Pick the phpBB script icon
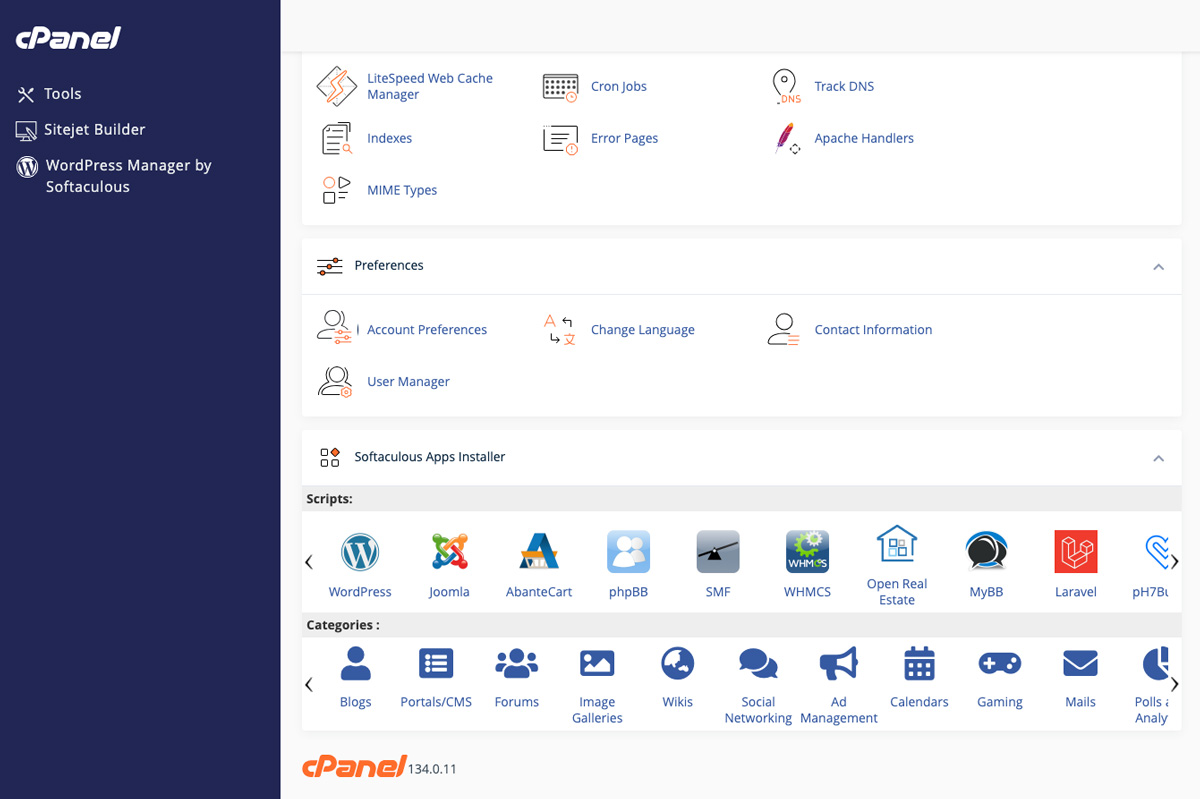Screen dimensions: 1200x799 [628, 551]
